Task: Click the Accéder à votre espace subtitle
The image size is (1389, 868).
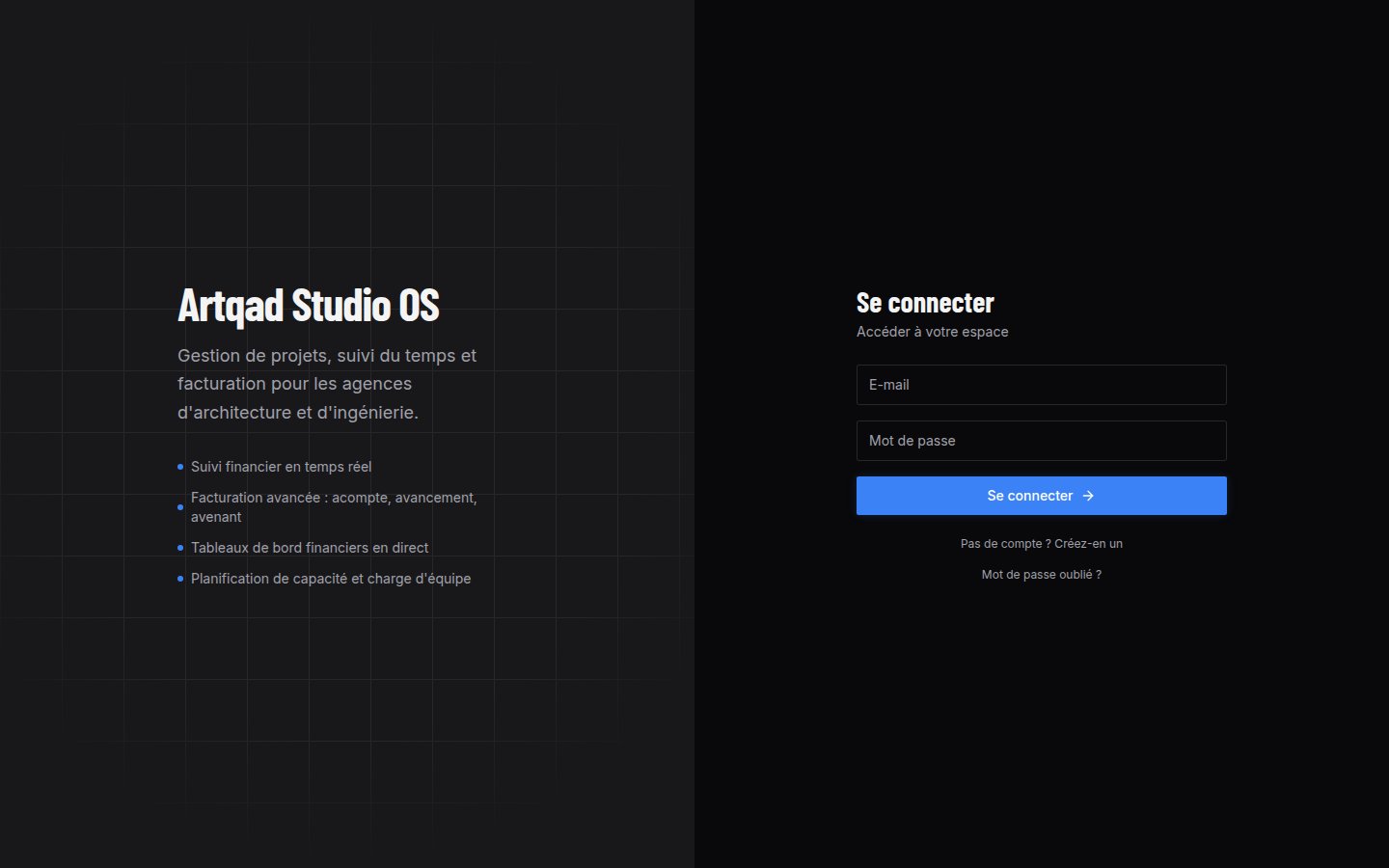Action: tap(932, 332)
